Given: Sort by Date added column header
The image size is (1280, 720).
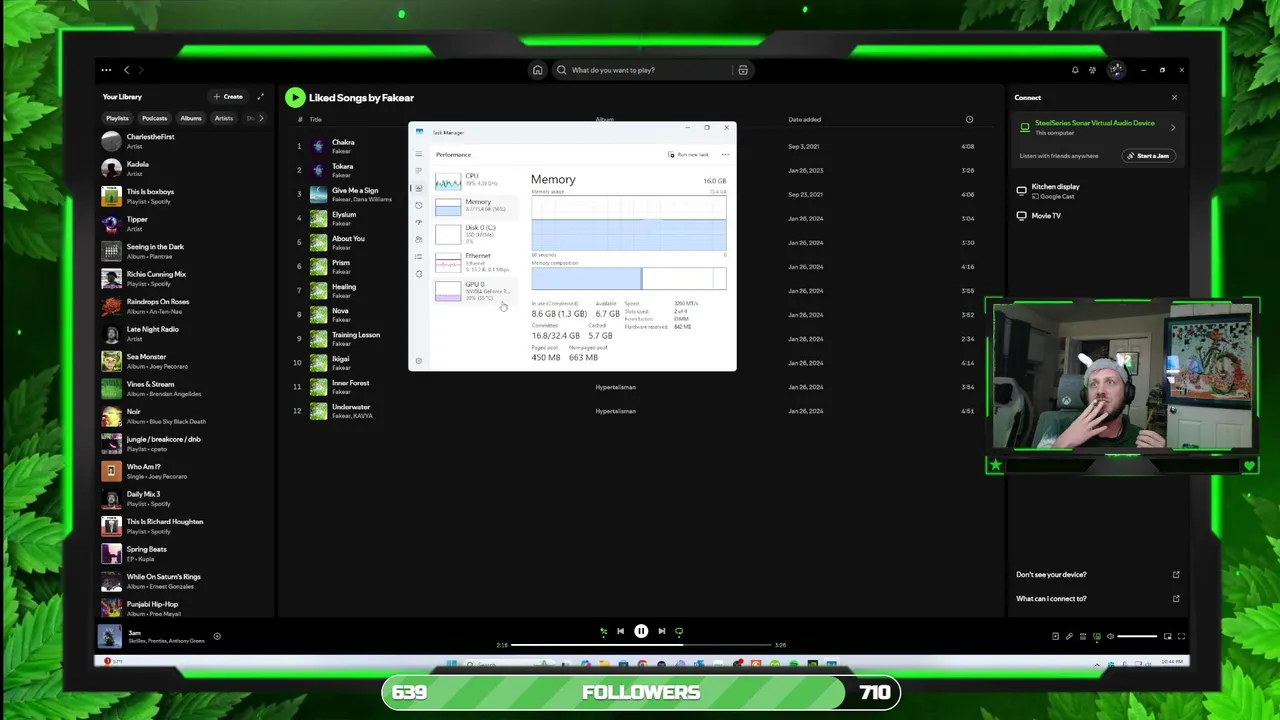Looking at the screenshot, I should pos(804,119).
